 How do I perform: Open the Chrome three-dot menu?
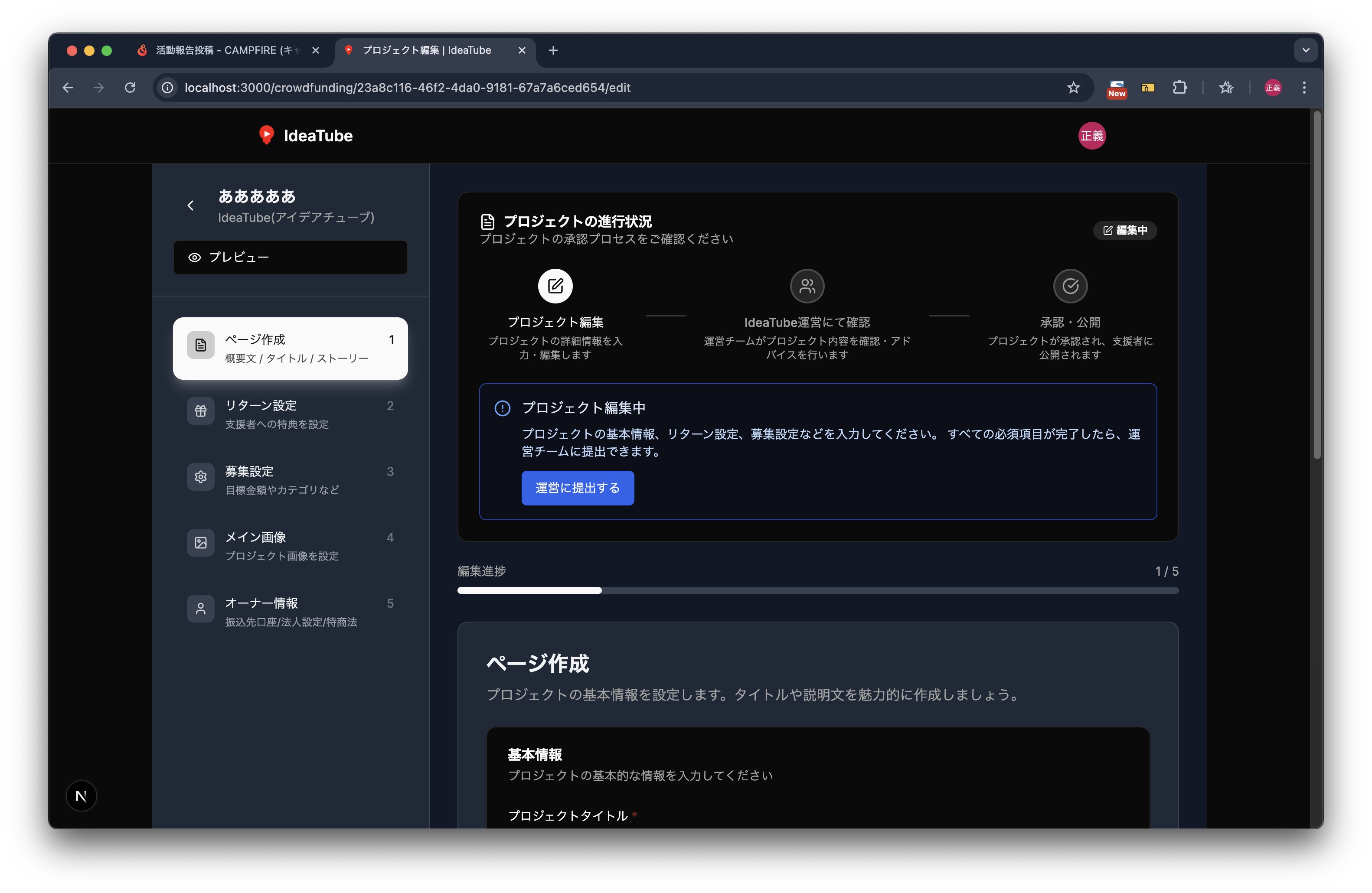1304,88
